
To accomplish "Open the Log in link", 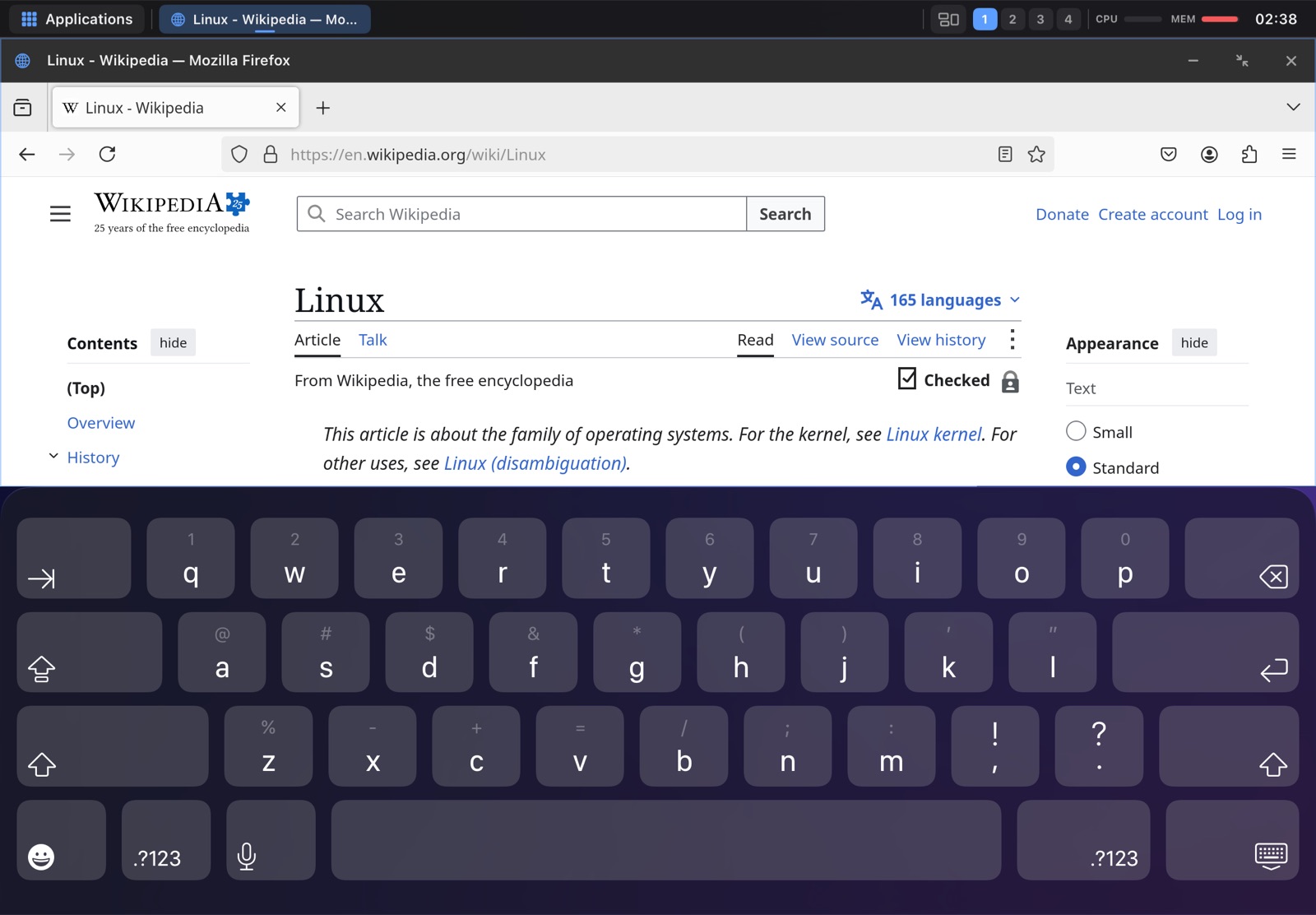I will click(x=1240, y=215).
